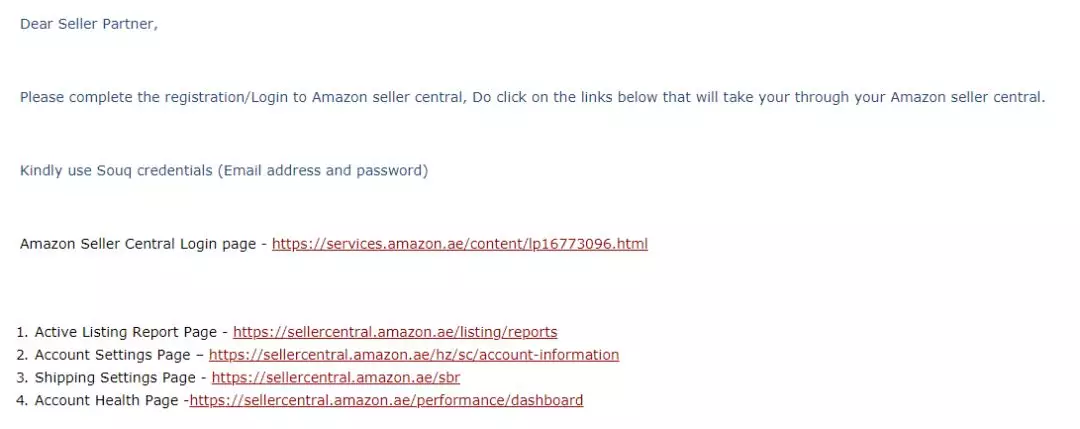
Task: Open the sellercentral listing/reports link
Action: click(395, 332)
